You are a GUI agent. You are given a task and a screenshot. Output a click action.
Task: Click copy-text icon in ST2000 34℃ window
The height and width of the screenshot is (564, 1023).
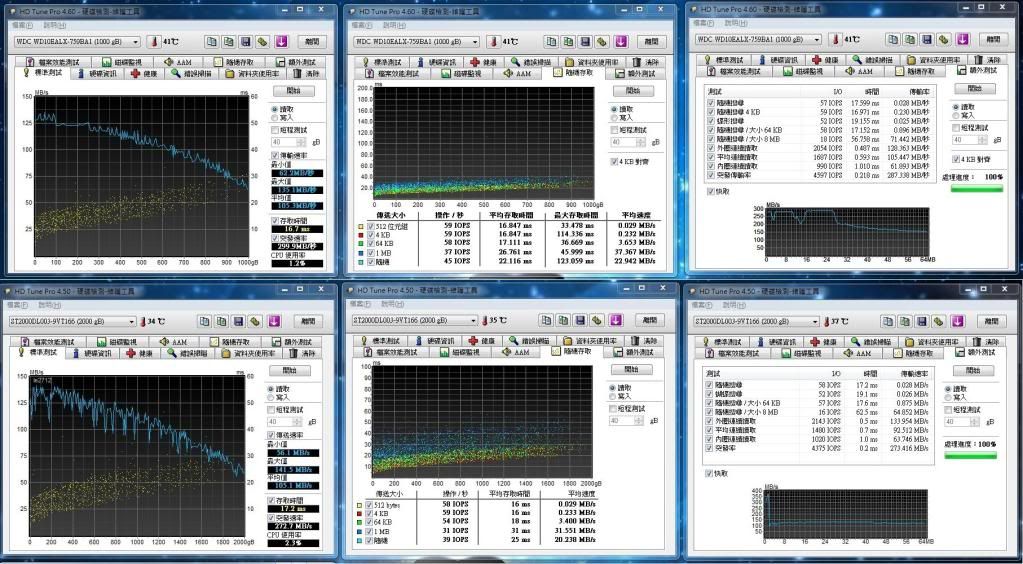pyautogui.click(x=205, y=321)
